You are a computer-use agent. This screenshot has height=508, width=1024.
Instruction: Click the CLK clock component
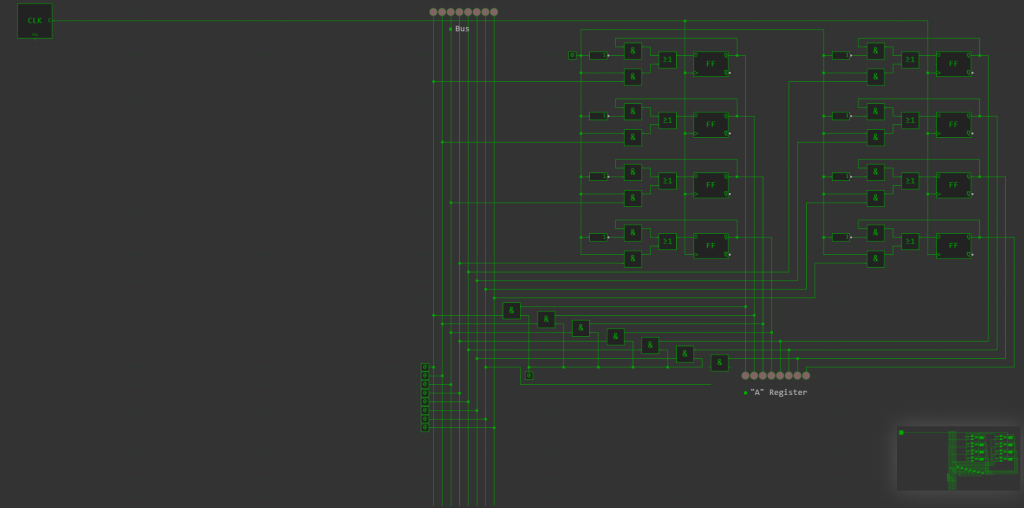click(x=35, y=20)
